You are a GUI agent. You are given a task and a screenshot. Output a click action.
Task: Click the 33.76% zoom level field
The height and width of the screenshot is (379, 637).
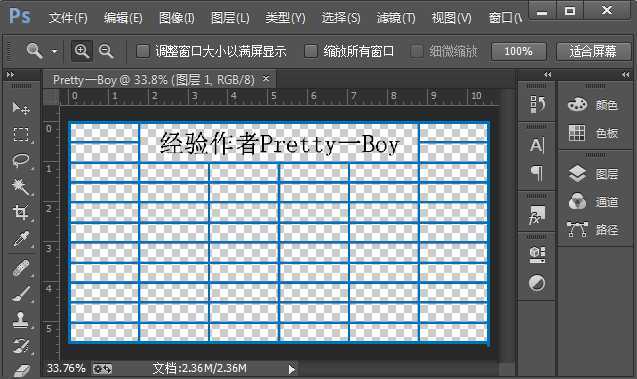[x=66, y=368]
